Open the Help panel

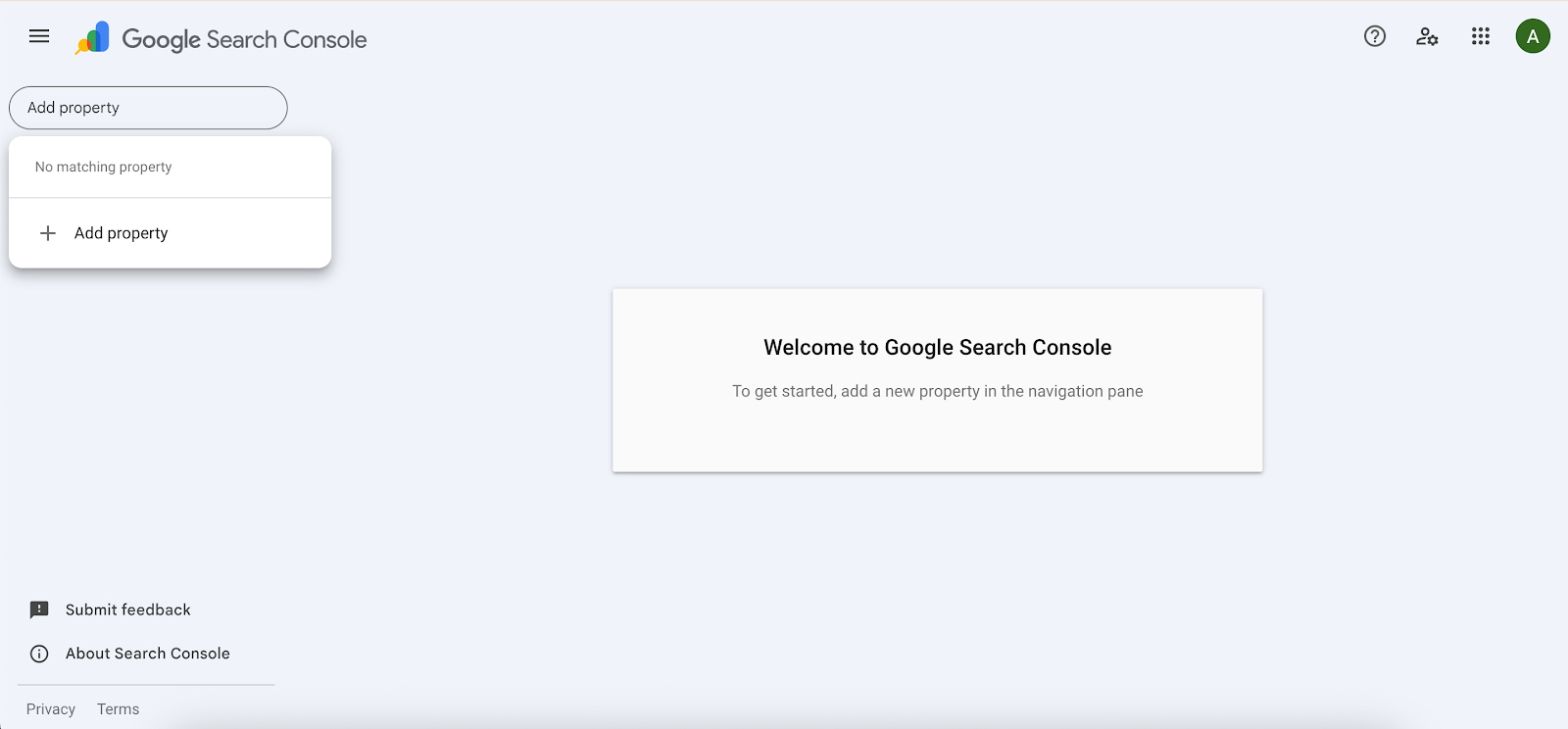click(x=1374, y=36)
